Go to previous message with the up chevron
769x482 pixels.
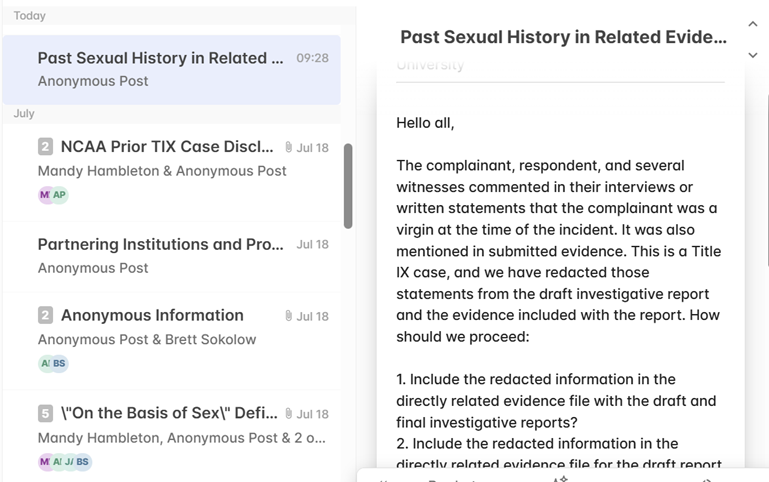tap(753, 24)
